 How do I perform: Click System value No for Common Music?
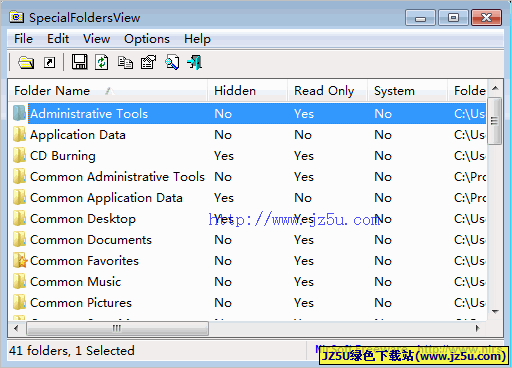(x=383, y=282)
